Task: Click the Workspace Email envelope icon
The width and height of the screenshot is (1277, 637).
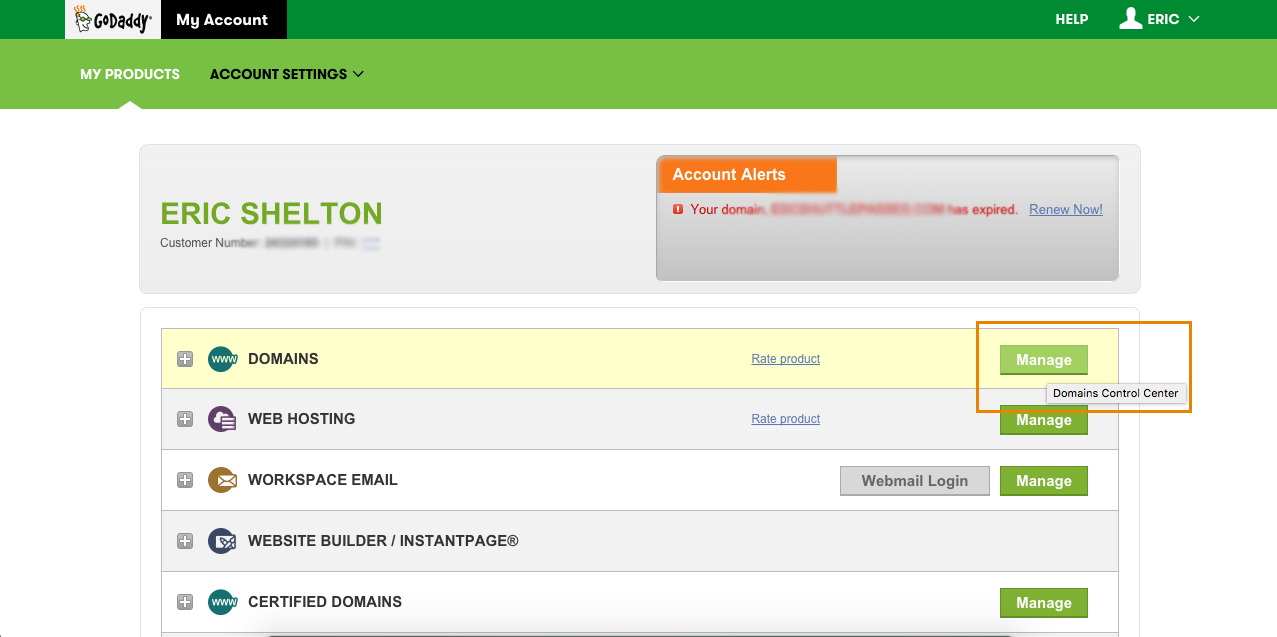Action: coord(221,480)
